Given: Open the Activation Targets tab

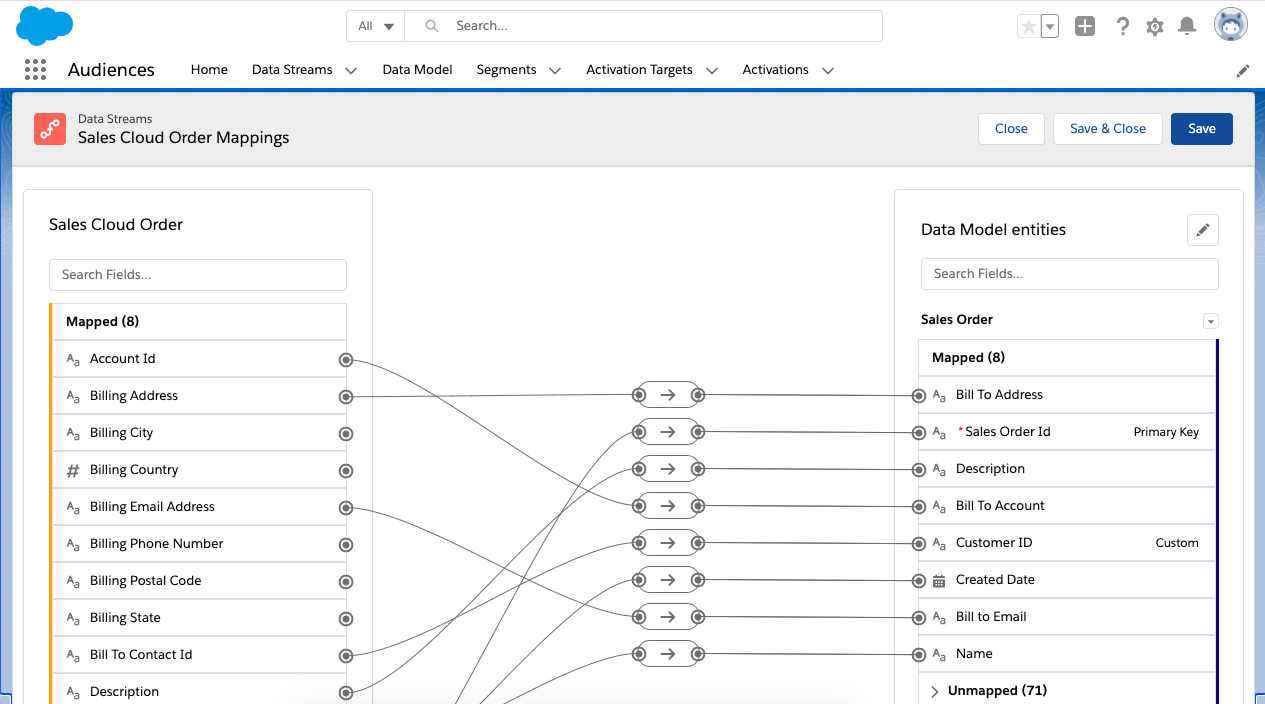Looking at the screenshot, I should [x=639, y=70].
